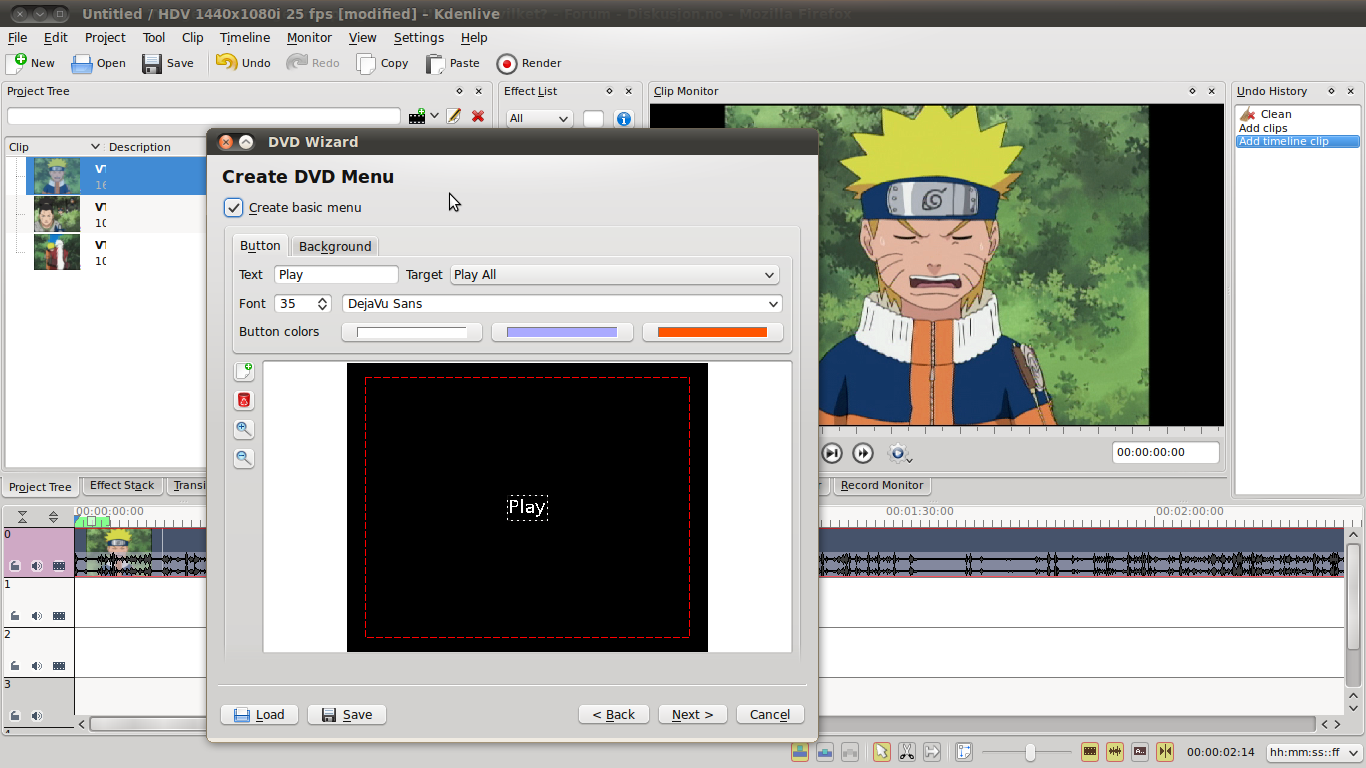Select the Add timeline clip undo history entry
The image size is (1366, 768).
pos(1298,142)
